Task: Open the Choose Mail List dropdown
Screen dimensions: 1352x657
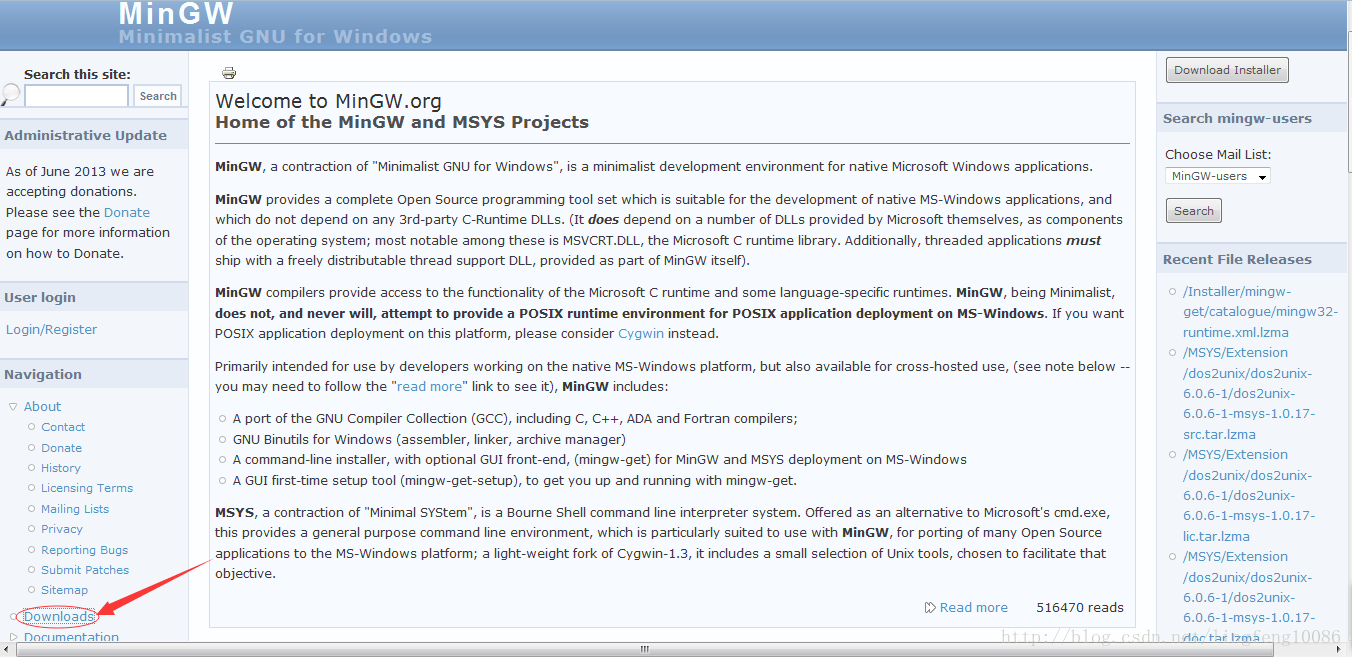Action: [x=1218, y=176]
